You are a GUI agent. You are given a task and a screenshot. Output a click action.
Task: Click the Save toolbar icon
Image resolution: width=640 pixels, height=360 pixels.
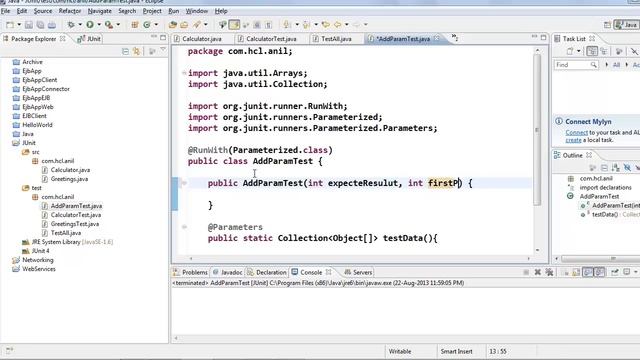tap(29, 24)
